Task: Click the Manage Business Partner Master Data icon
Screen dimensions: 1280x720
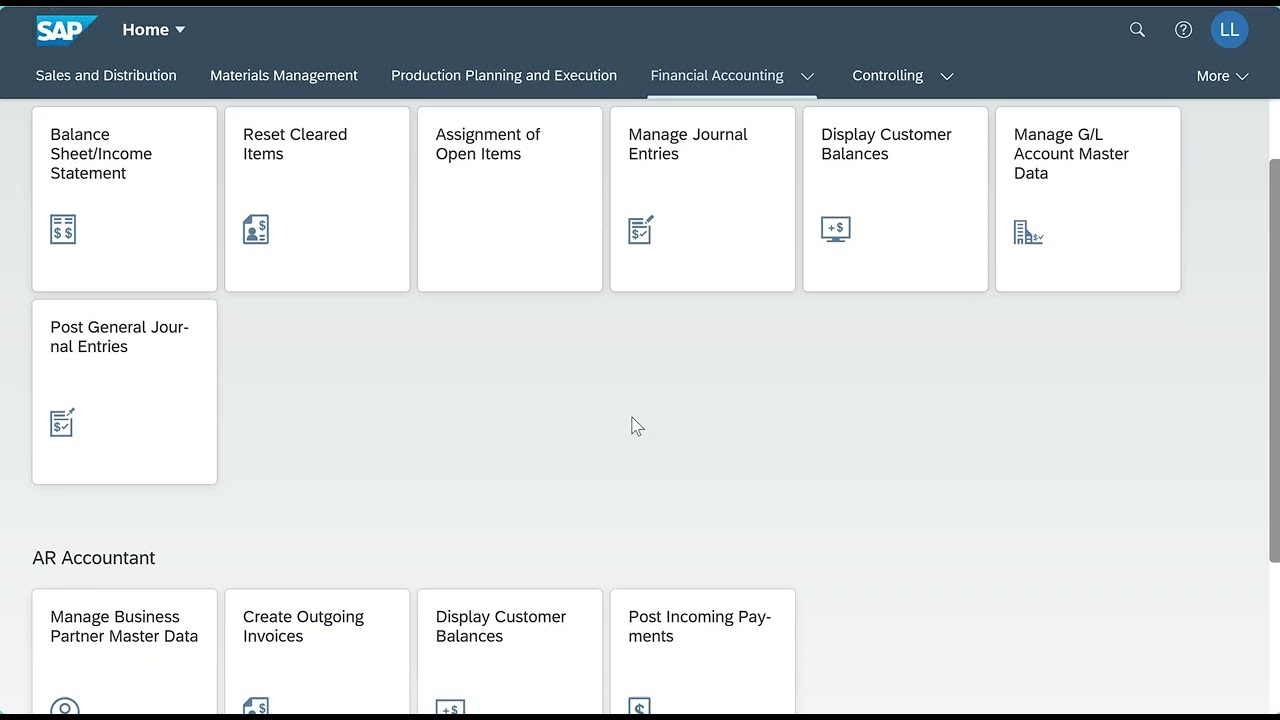Action: [x=65, y=707]
